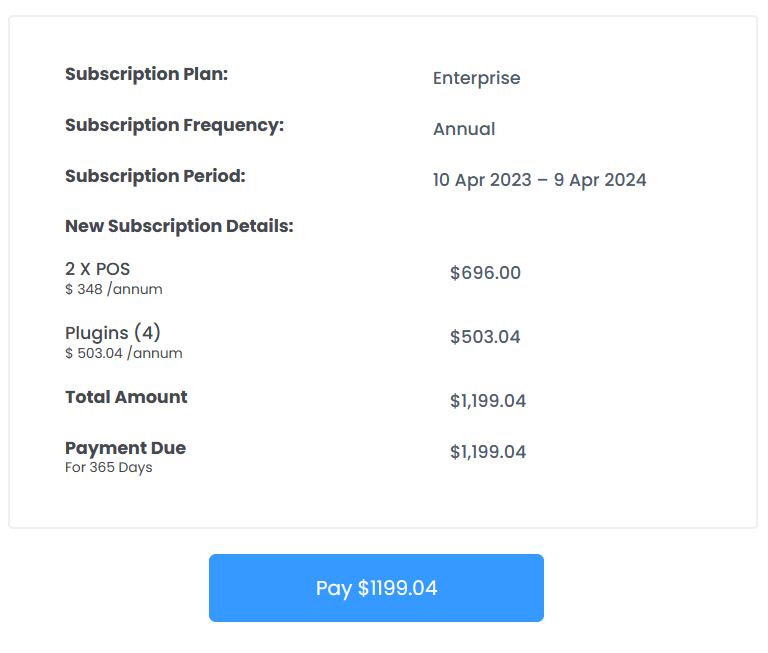Click the $696.00 POS amount
768x653 pixels.
tap(485, 273)
